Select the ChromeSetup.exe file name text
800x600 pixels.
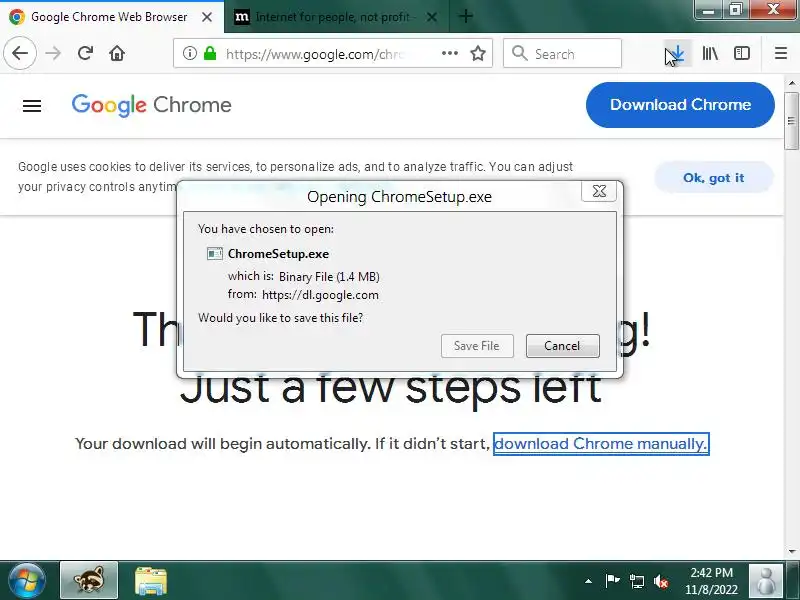pos(278,254)
